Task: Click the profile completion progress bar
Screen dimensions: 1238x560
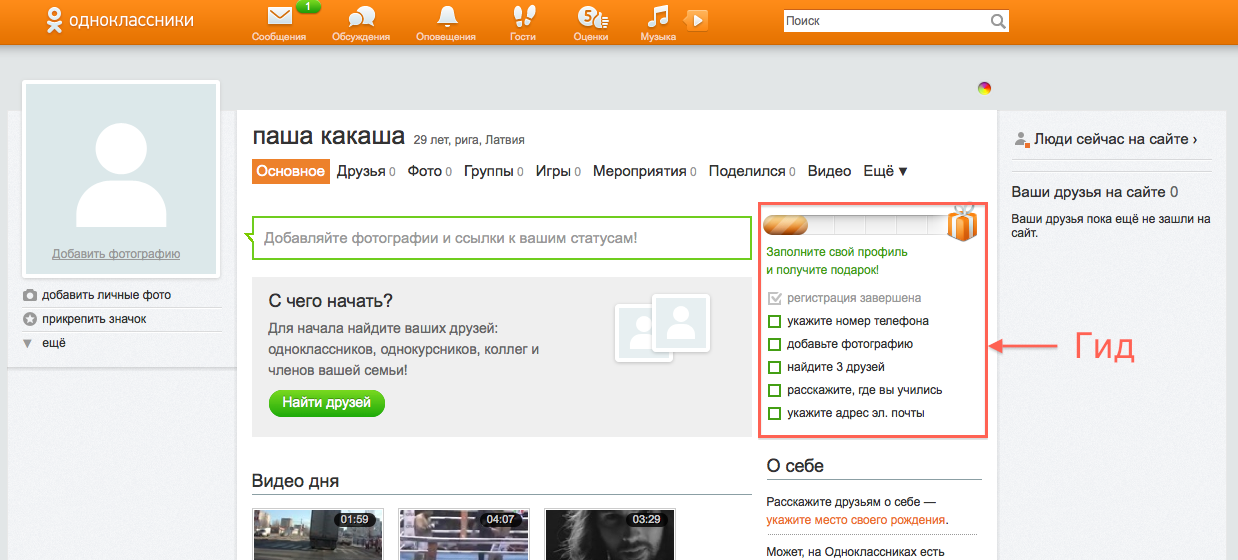Action: 855,224
